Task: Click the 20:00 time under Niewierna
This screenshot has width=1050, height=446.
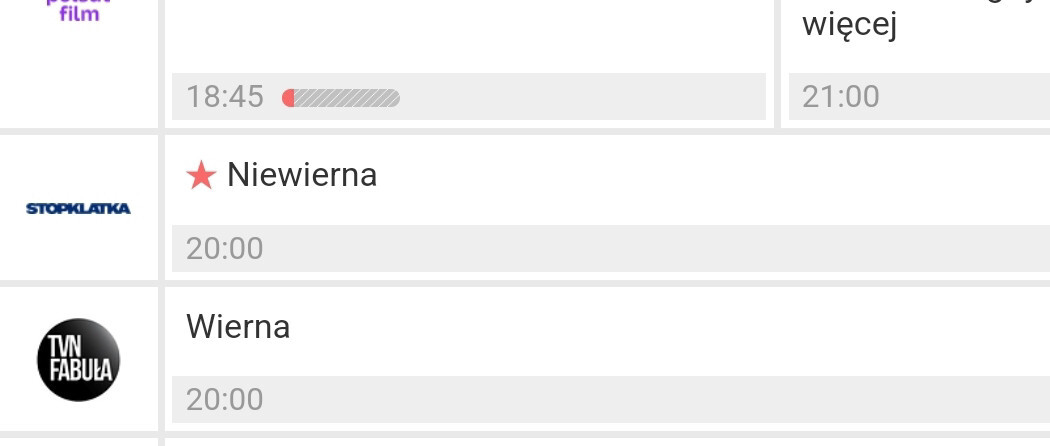Action: (x=225, y=248)
